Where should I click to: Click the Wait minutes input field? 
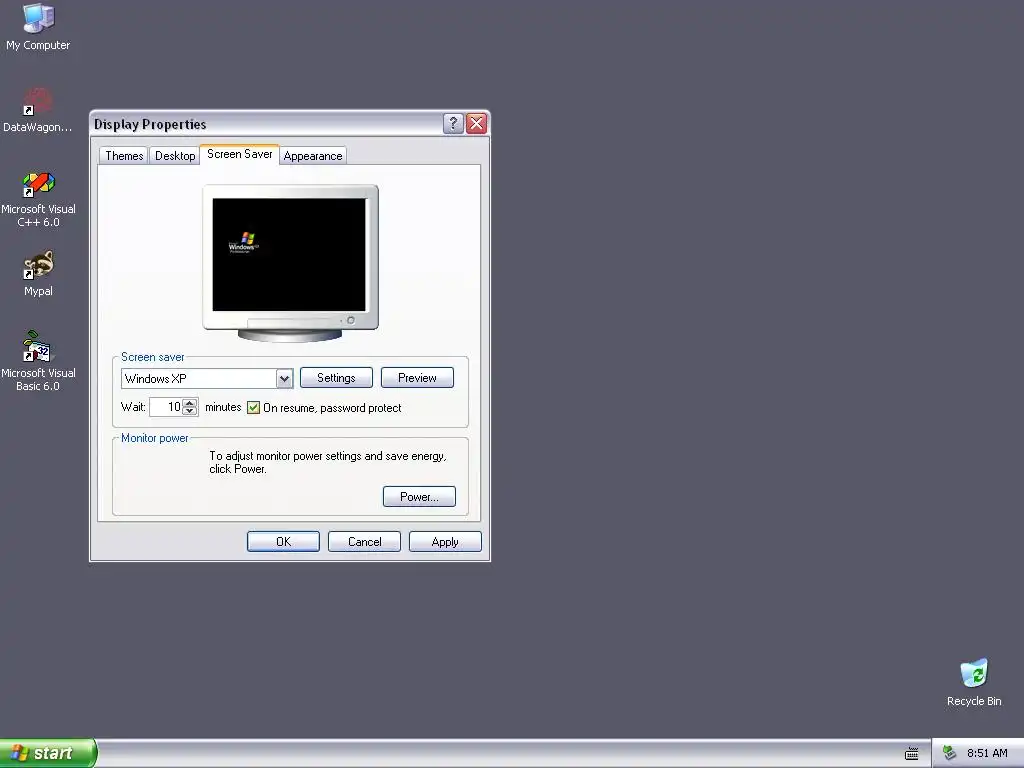(x=166, y=407)
